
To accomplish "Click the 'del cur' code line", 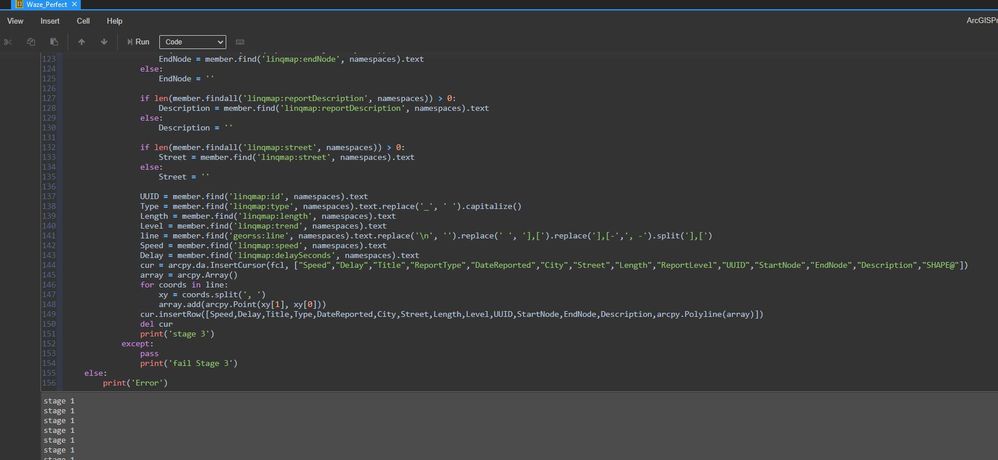I will tap(157, 324).
